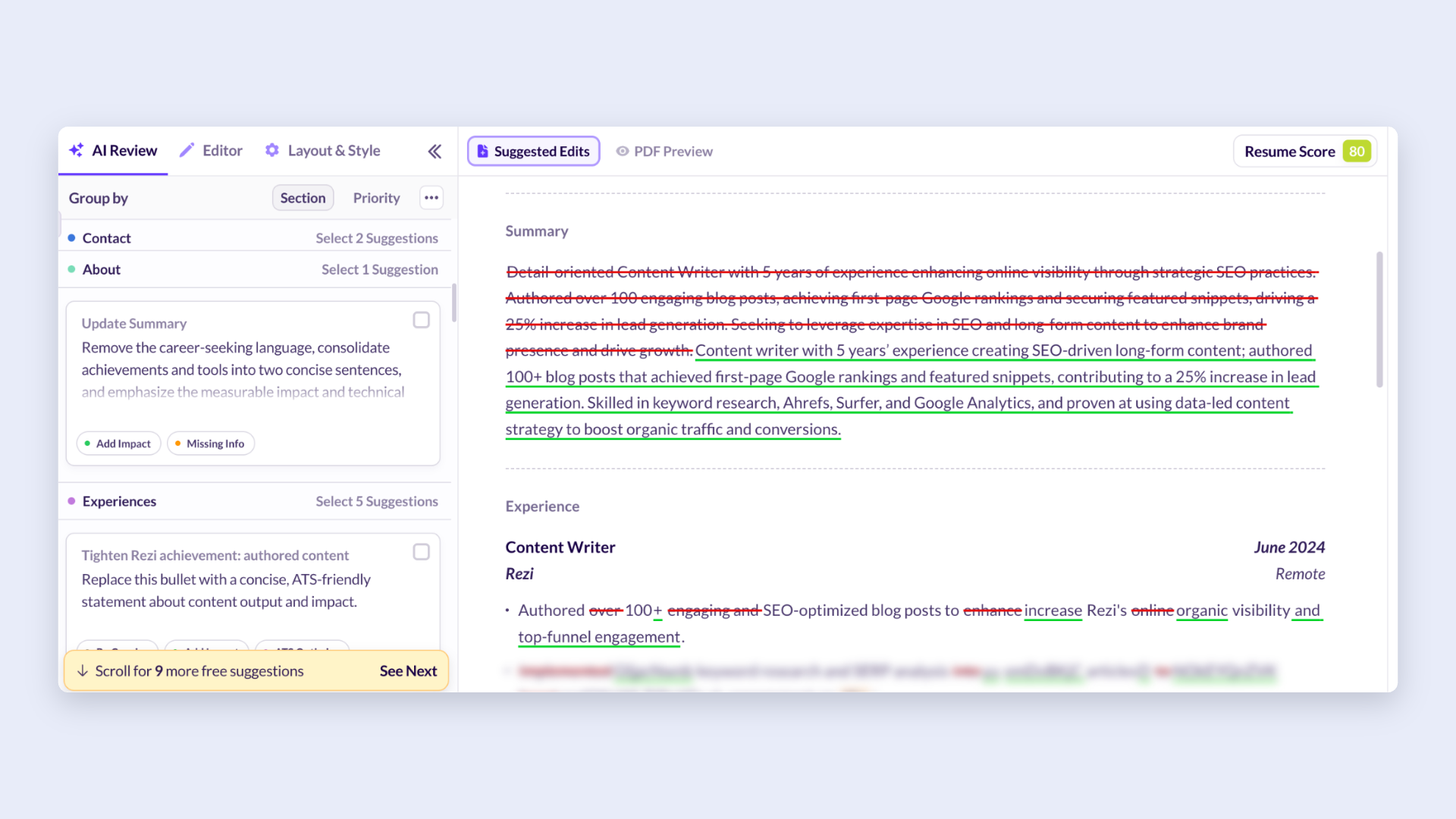Switch to the Editor tab
This screenshot has height=819, width=1456.
tap(211, 151)
